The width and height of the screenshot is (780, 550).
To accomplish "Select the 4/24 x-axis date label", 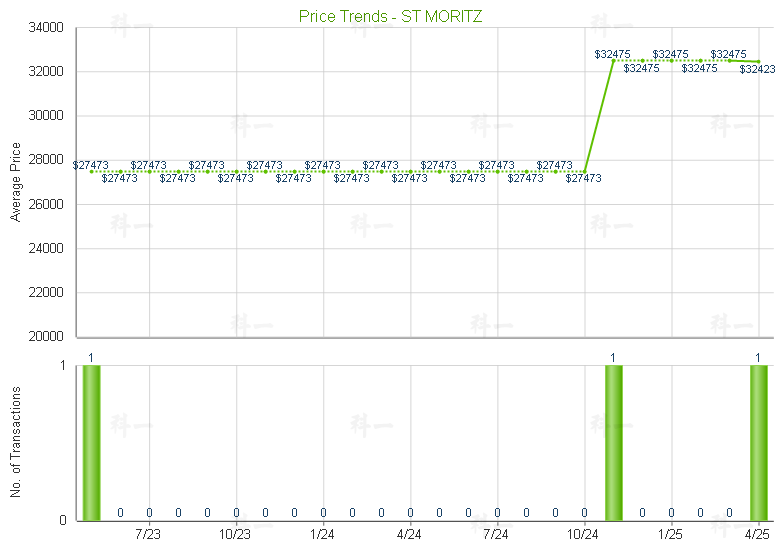I will 409,535.
